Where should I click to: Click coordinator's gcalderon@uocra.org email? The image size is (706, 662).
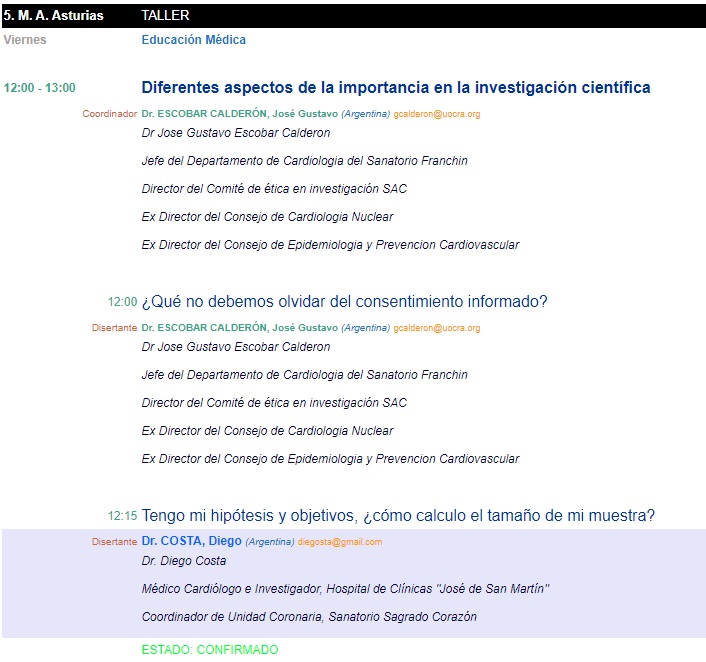[437, 114]
